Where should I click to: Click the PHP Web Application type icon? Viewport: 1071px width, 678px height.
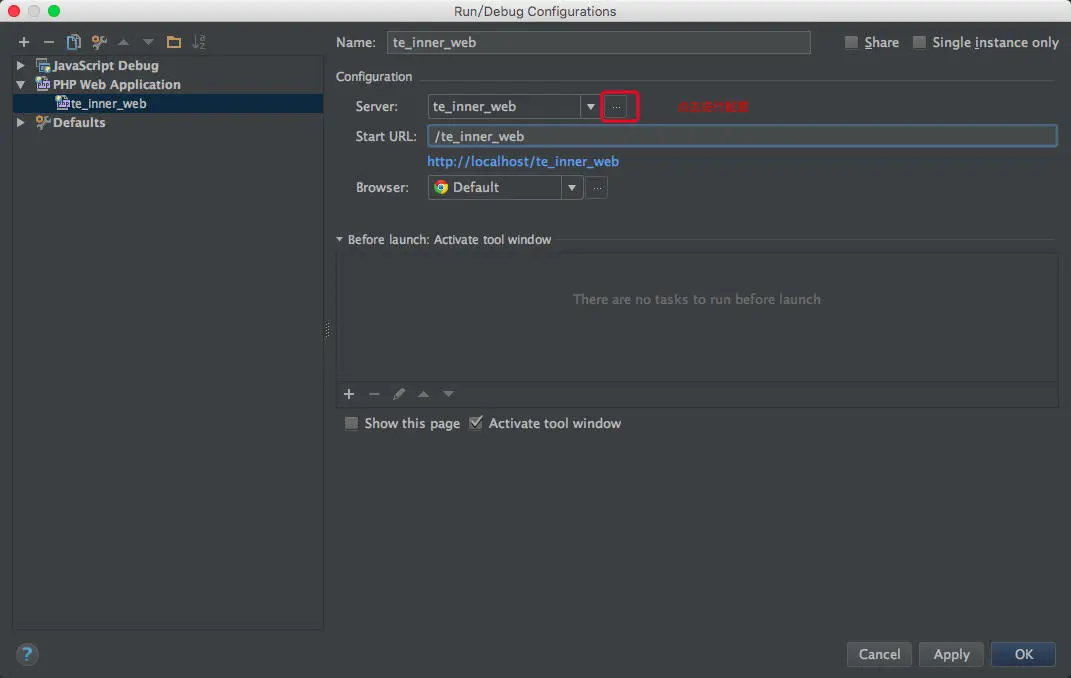point(43,84)
